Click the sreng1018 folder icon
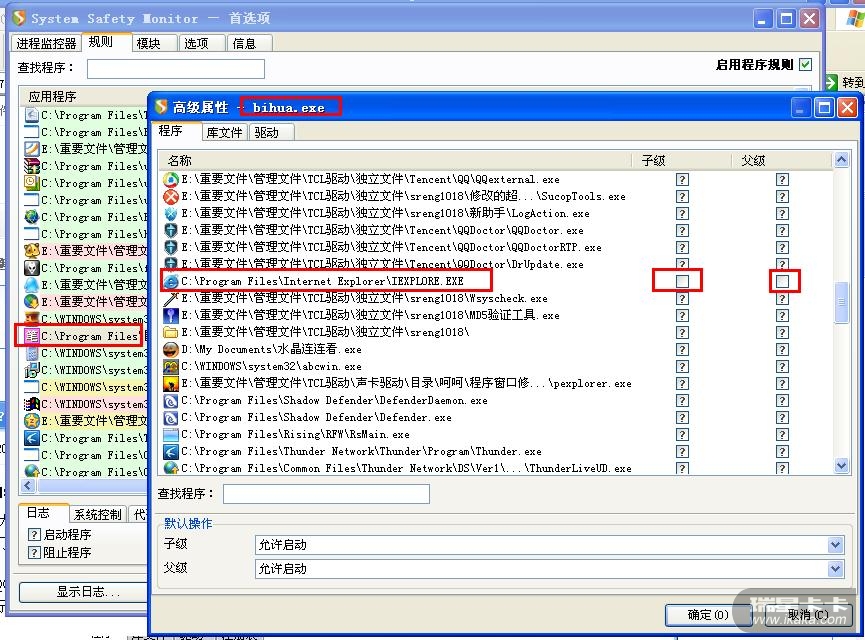 (171, 332)
